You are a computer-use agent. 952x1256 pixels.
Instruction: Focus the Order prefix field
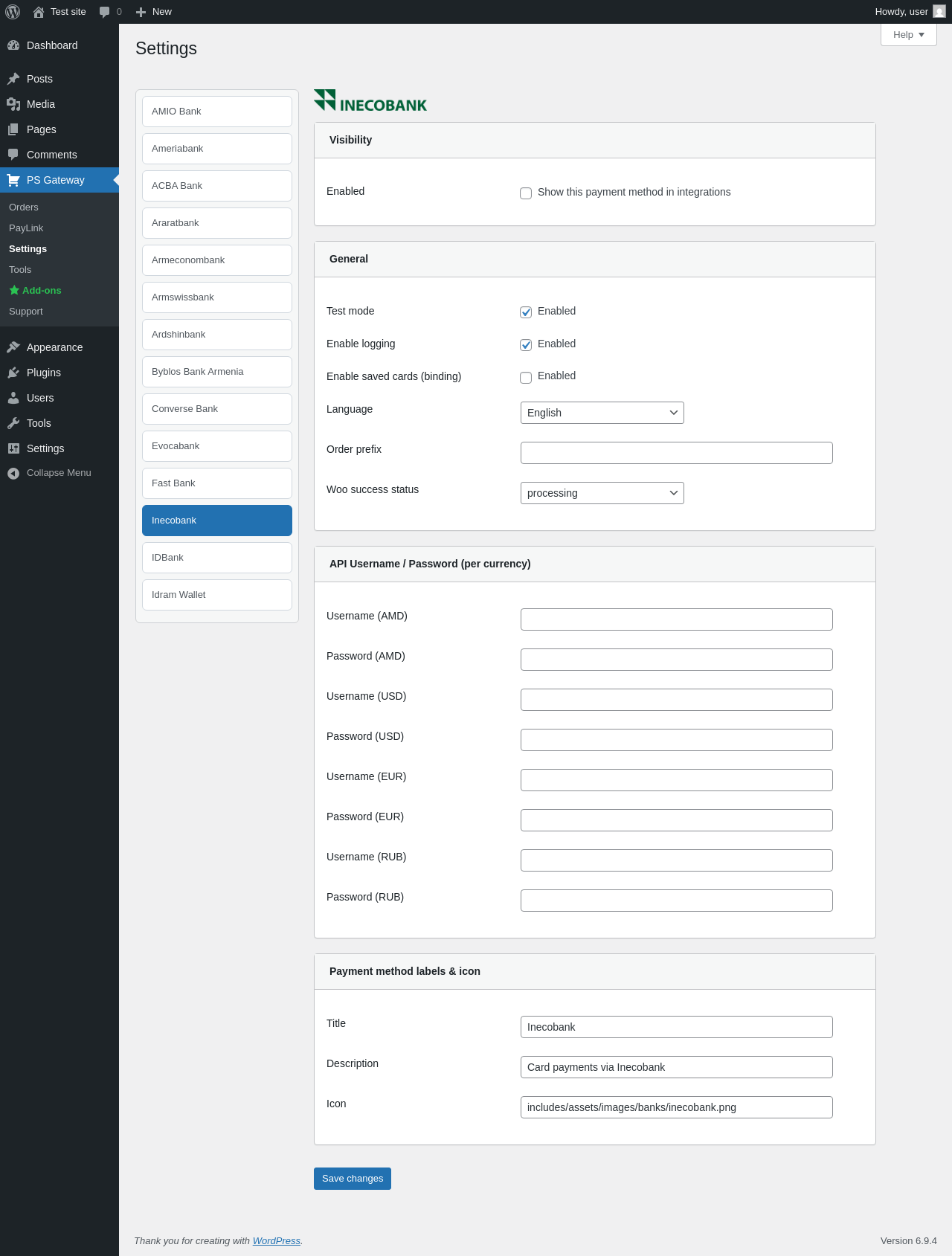click(677, 453)
